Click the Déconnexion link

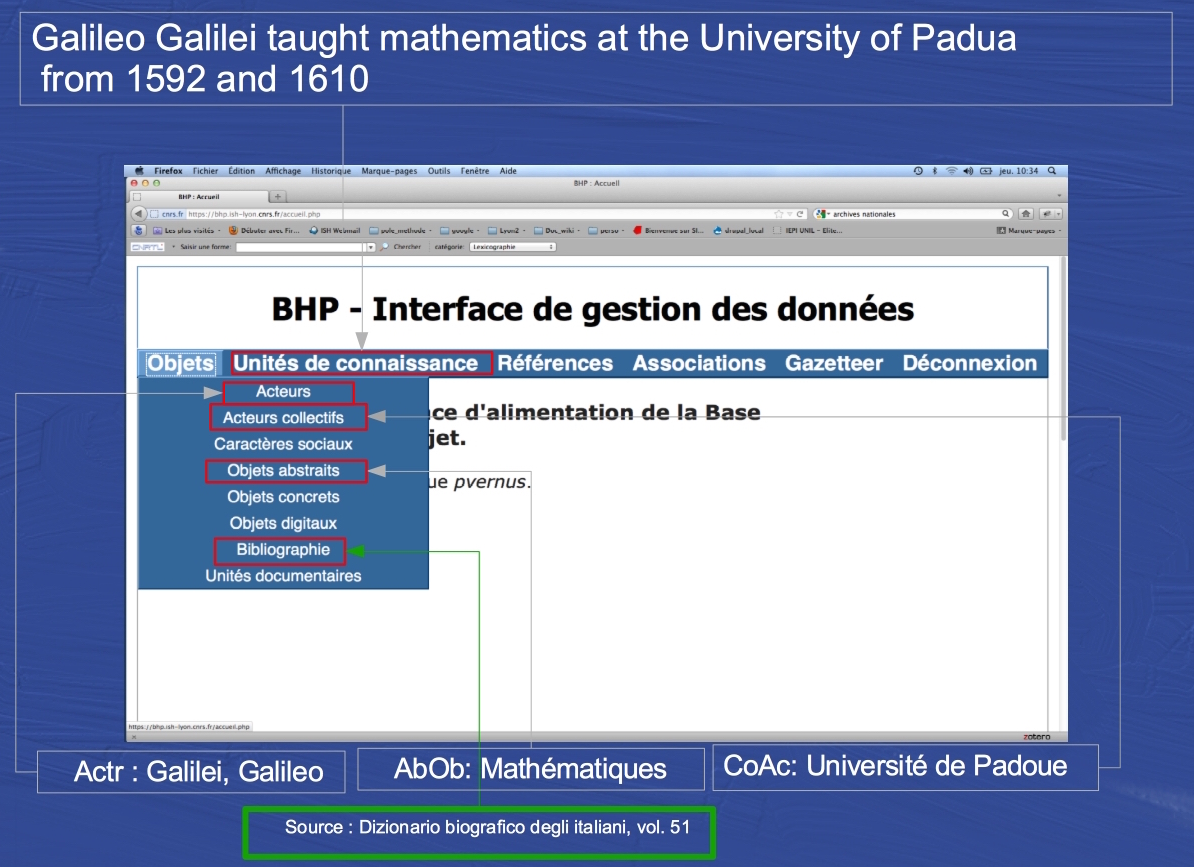pyautogui.click(x=969, y=363)
